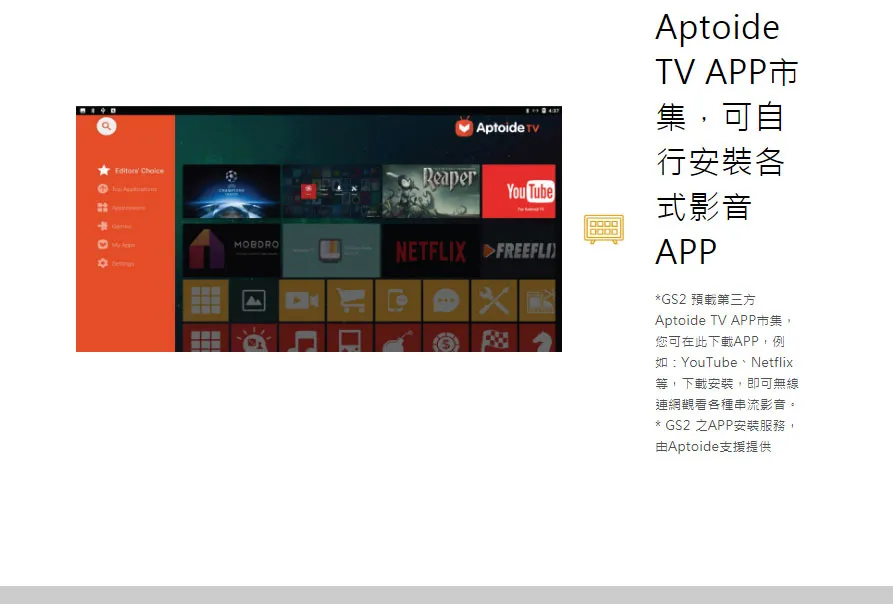The height and width of the screenshot is (604, 893).
Task: Open the Mobdro app tile
Action: click(231, 249)
